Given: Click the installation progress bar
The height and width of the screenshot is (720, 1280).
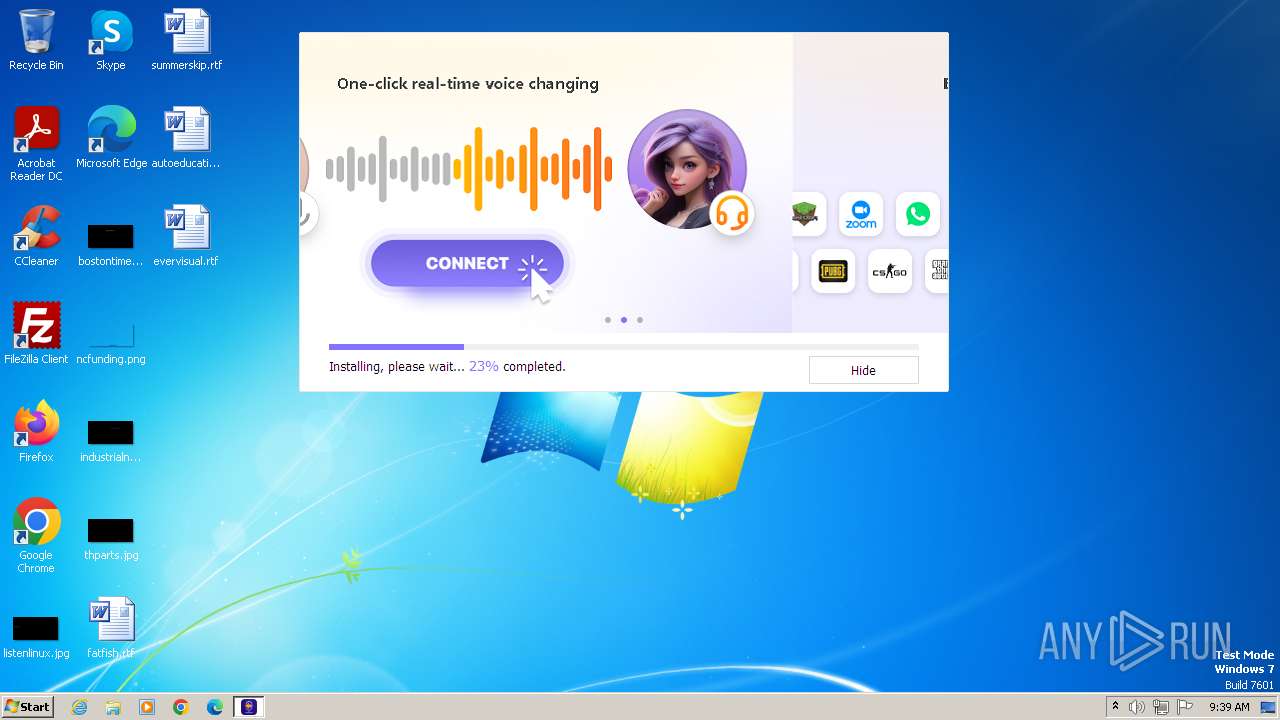Looking at the screenshot, I should point(624,347).
